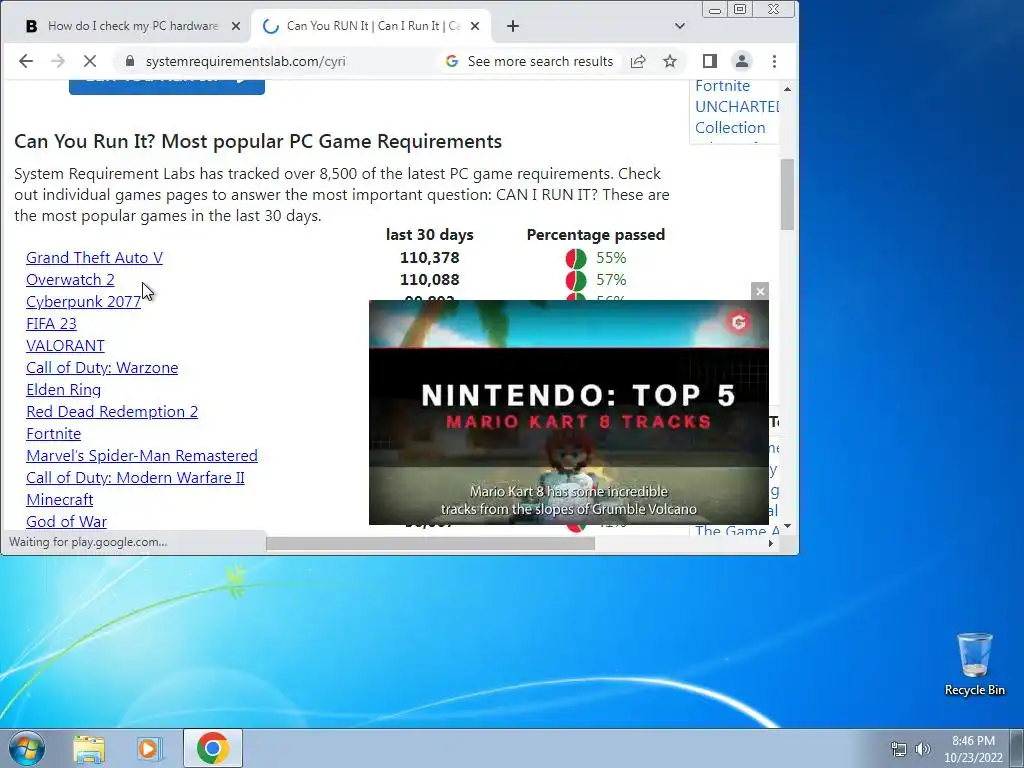This screenshot has height=768, width=1024.
Task: Bookmark this page with the star icon
Action: pos(669,61)
